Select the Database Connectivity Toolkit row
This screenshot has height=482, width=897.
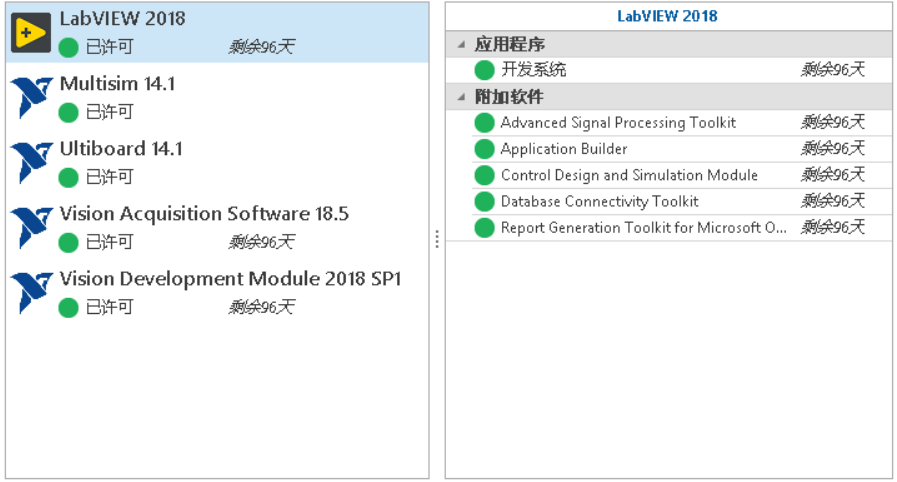point(682,202)
